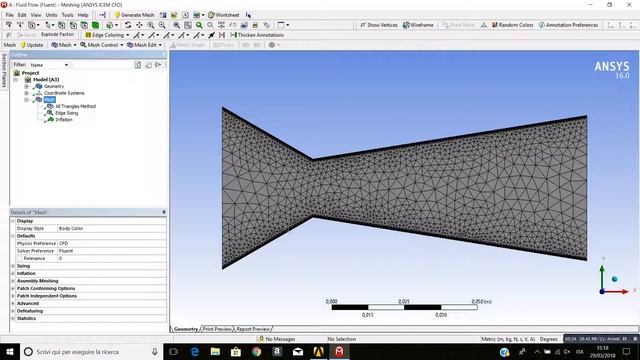The image size is (640, 360).
Task: Click Generate Mesh button
Action: tap(134, 15)
